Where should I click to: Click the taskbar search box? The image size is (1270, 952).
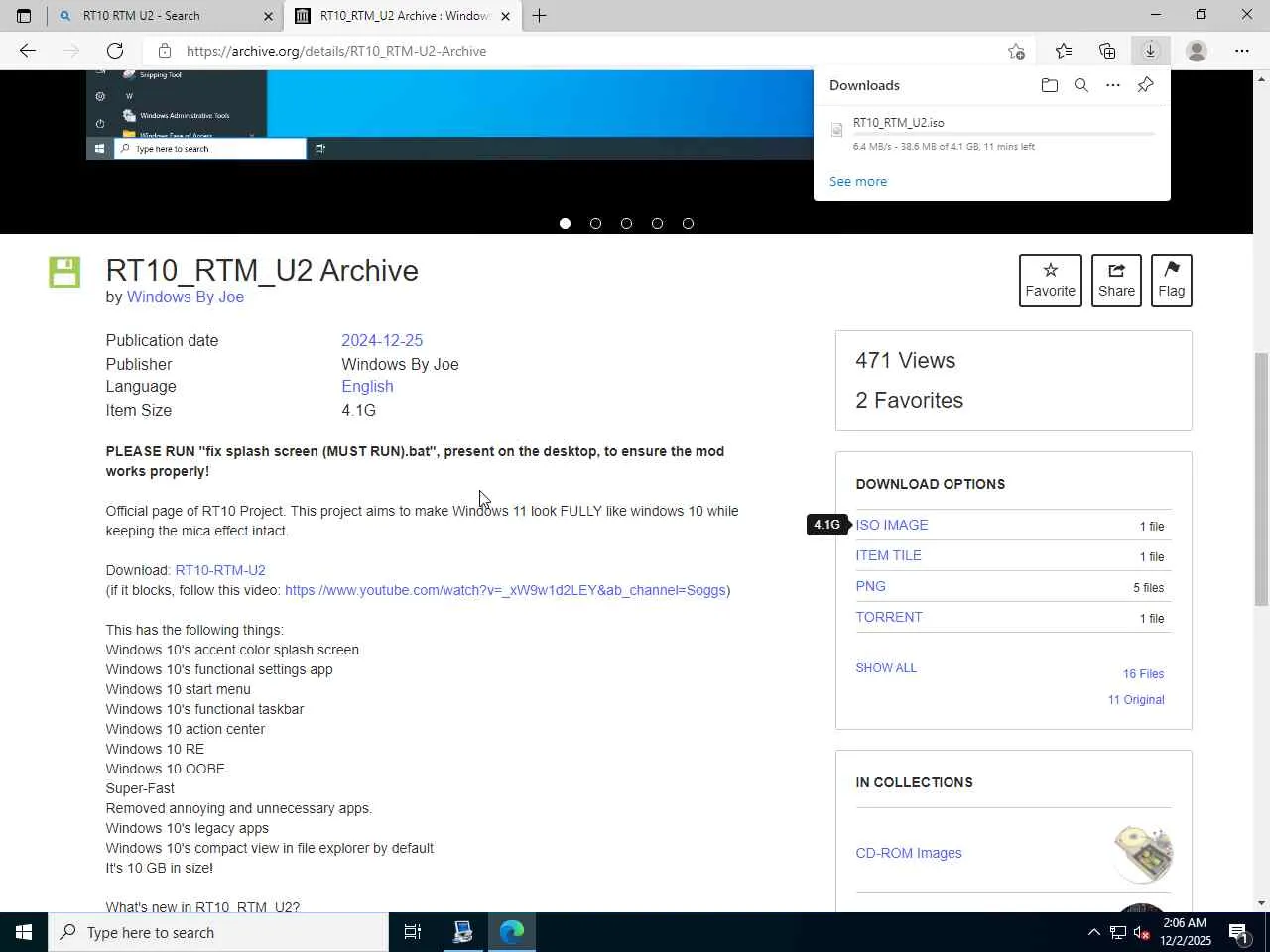point(218,932)
